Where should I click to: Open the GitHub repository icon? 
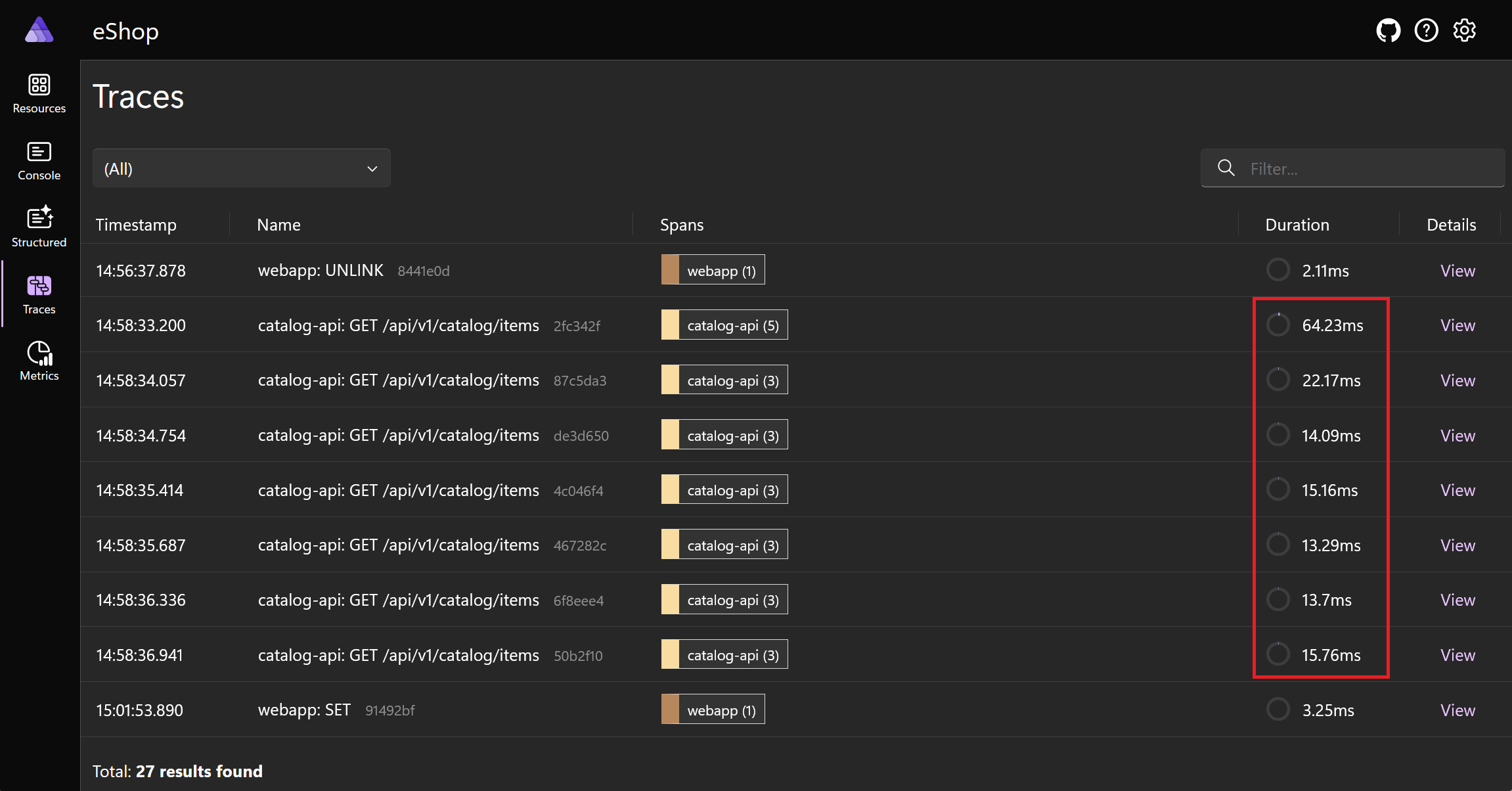[1388, 30]
